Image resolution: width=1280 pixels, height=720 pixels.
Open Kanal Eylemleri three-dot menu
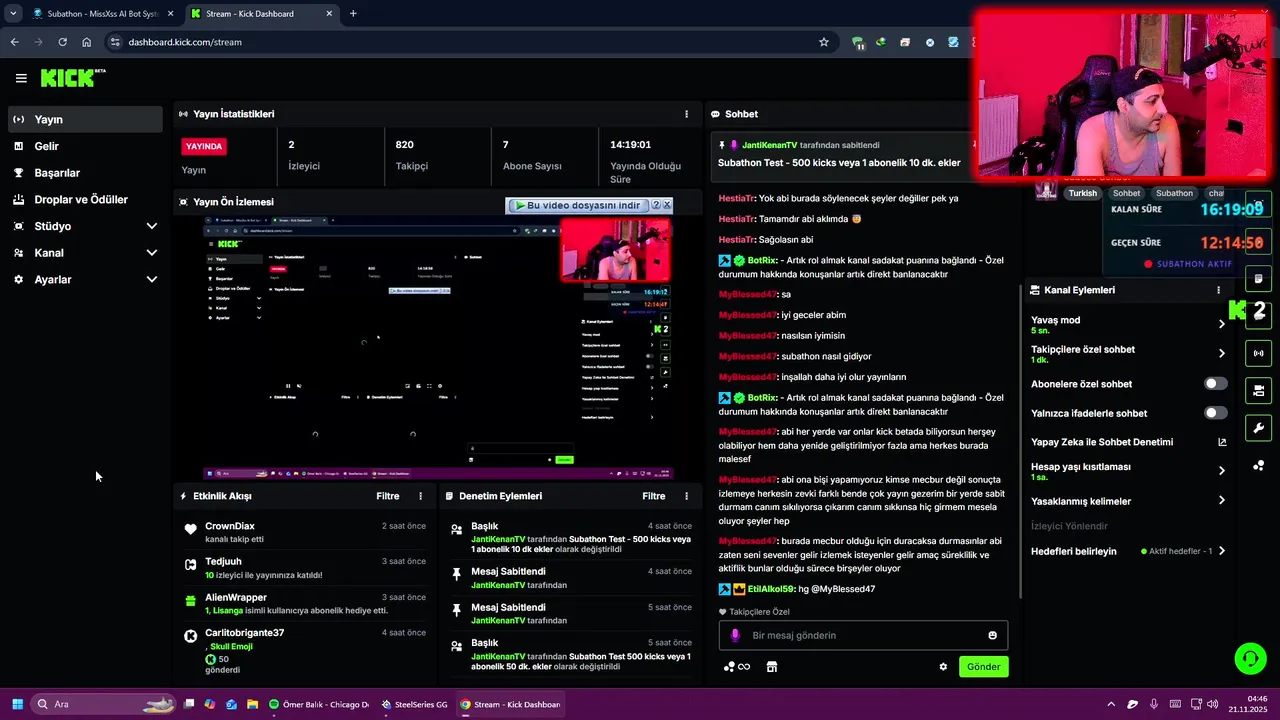click(1218, 290)
